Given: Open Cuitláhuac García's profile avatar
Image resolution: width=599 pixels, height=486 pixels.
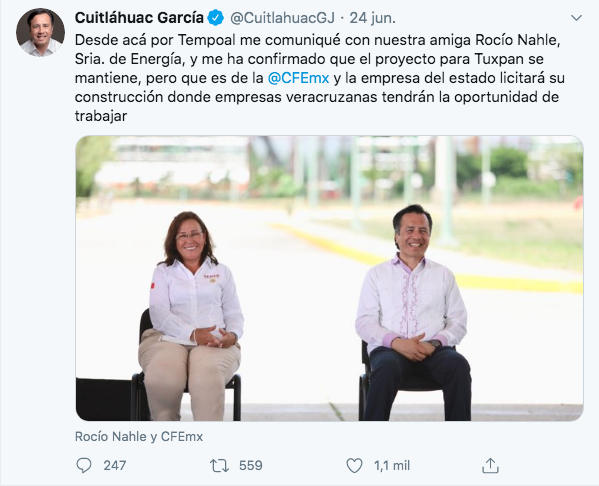Looking at the screenshot, I should (x=40, y=32).
